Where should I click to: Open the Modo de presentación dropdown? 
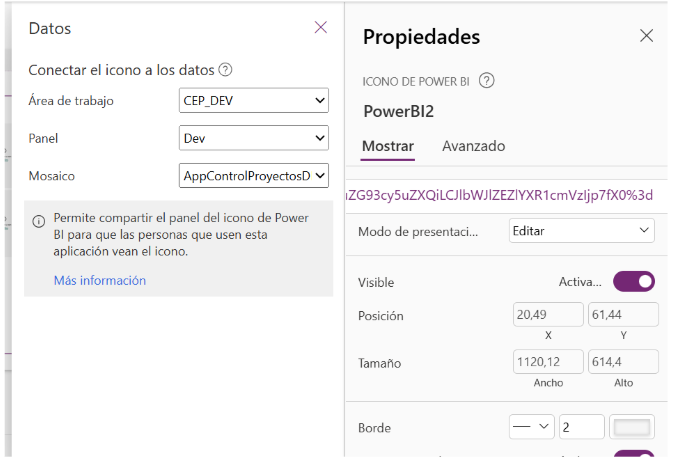pyautogui.click(x=581, y=230)
